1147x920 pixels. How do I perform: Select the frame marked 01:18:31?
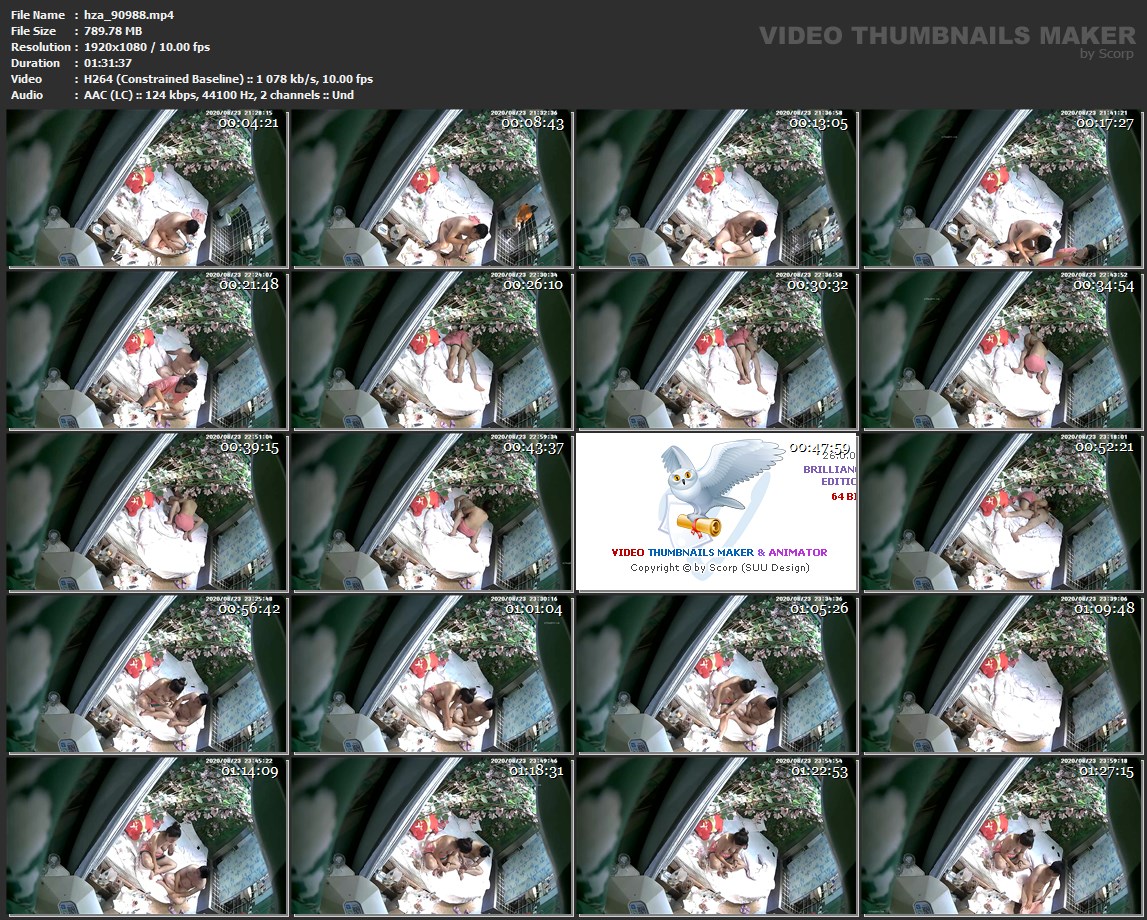point(432,836)
